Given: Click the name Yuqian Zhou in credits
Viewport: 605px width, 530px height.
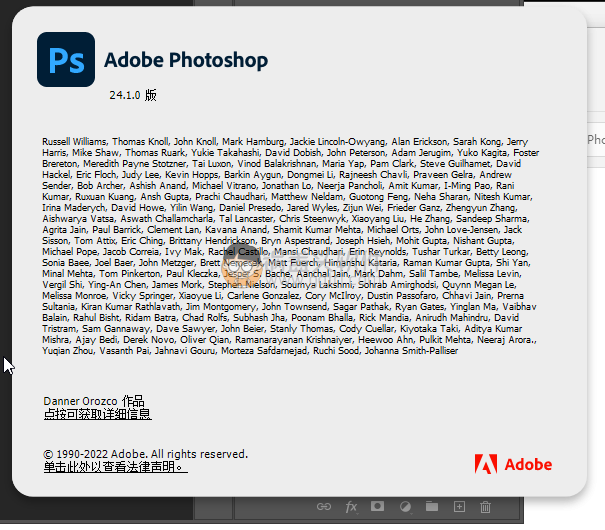Looking at the screenshot, I should 68,351.
